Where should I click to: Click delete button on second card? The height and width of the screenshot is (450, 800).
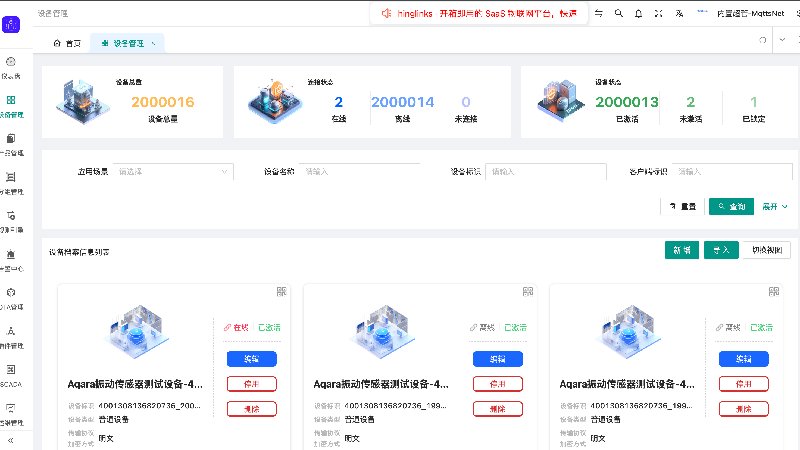497,409
